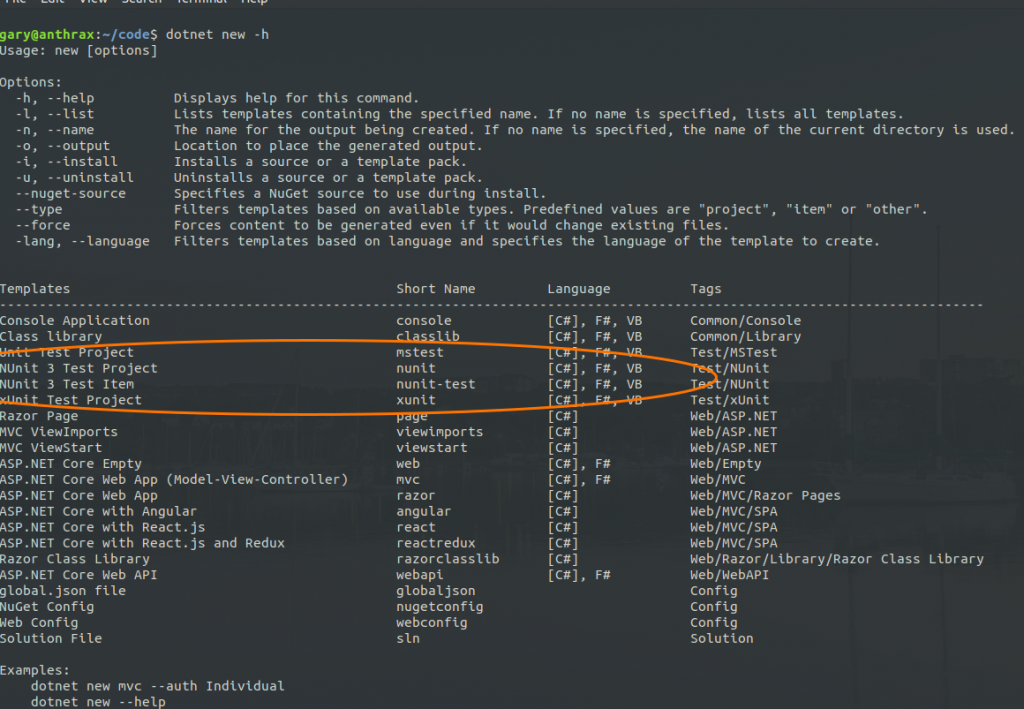
Task: Select the '--force' option text
Action: tap(43, 225)
